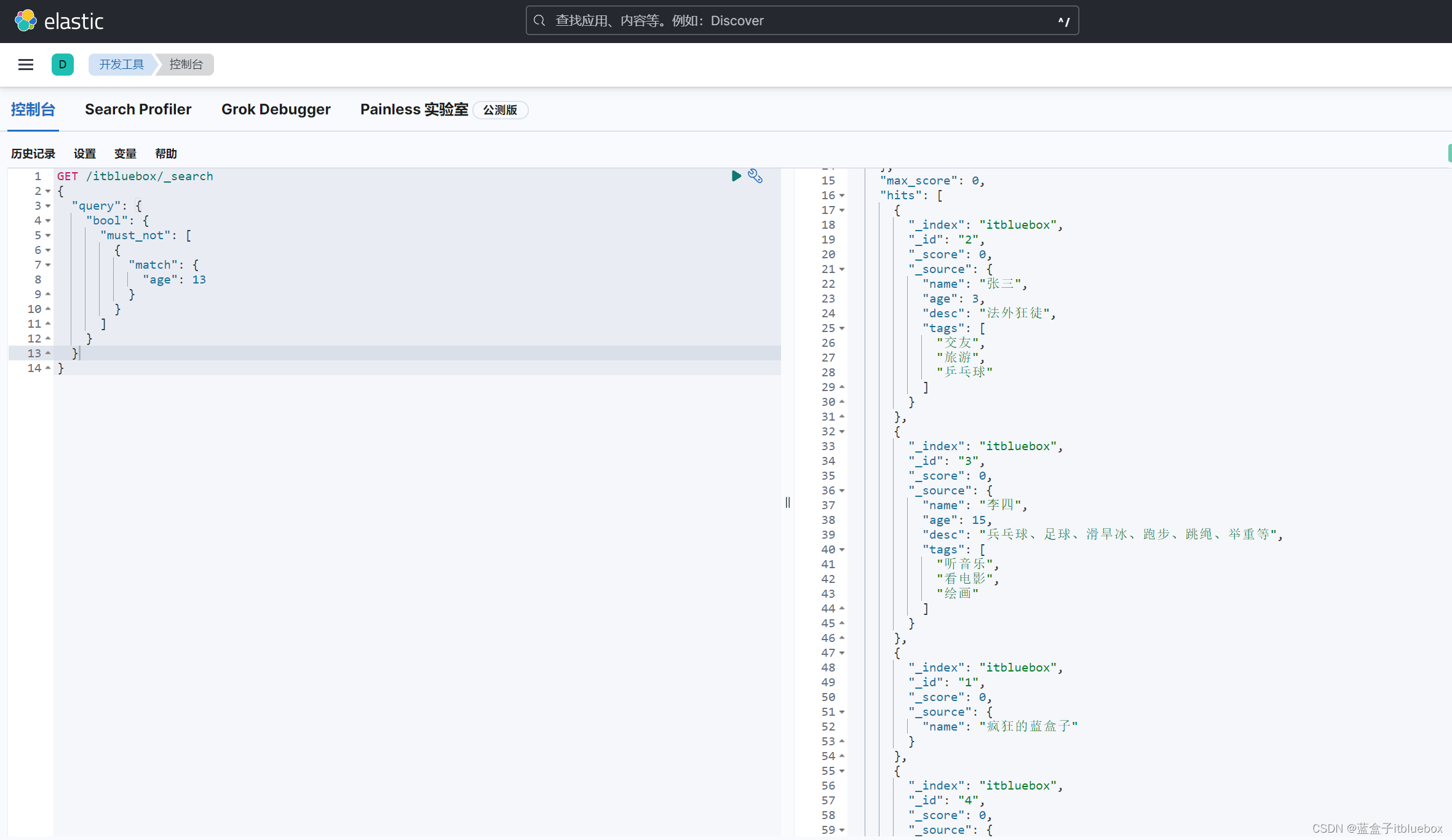Image resolution: width=1452 pixels, height=840 pixels.
Task: Click the 控制台 button in breadcrumb
Action: 186,63
